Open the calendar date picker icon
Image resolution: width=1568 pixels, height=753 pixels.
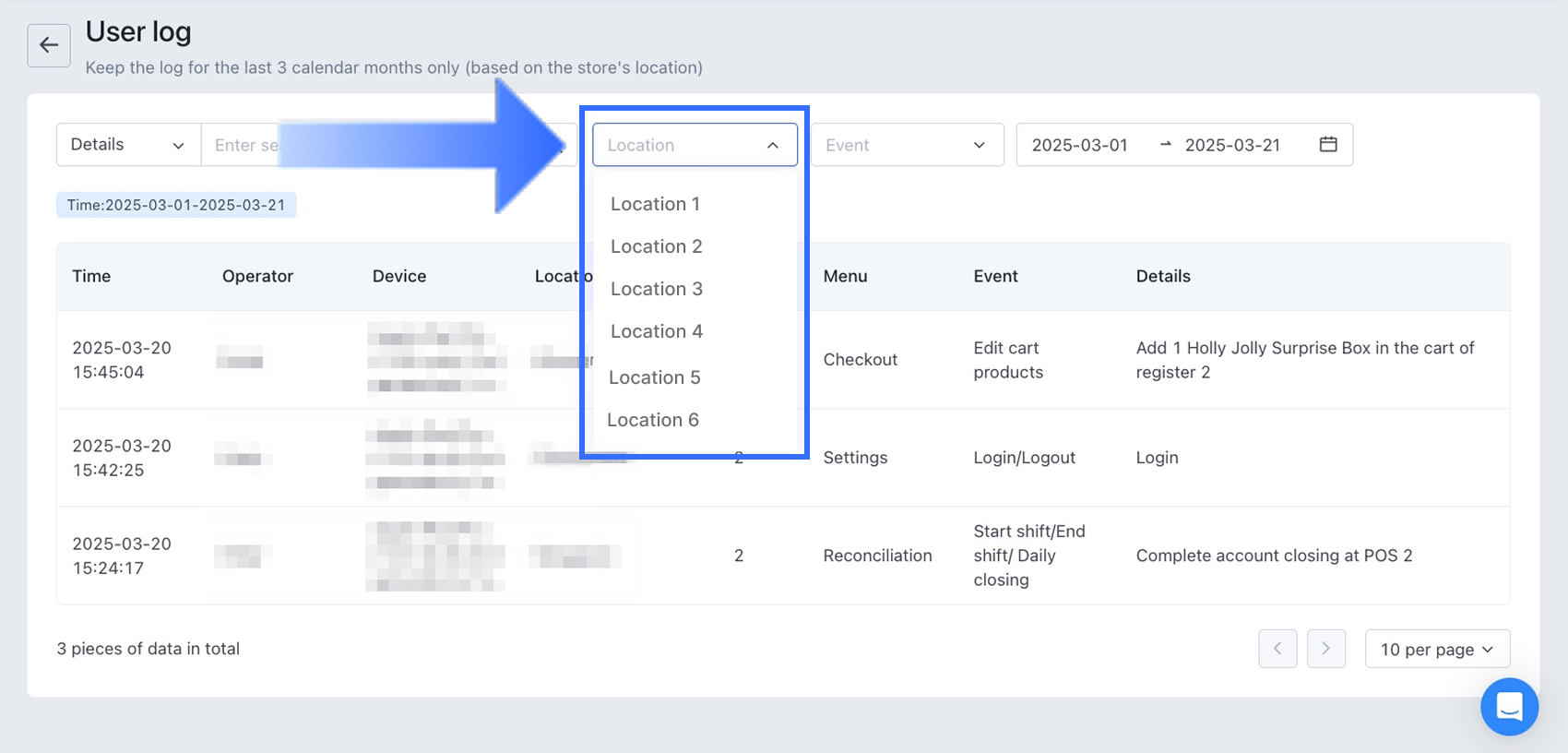pos(1327,144)
